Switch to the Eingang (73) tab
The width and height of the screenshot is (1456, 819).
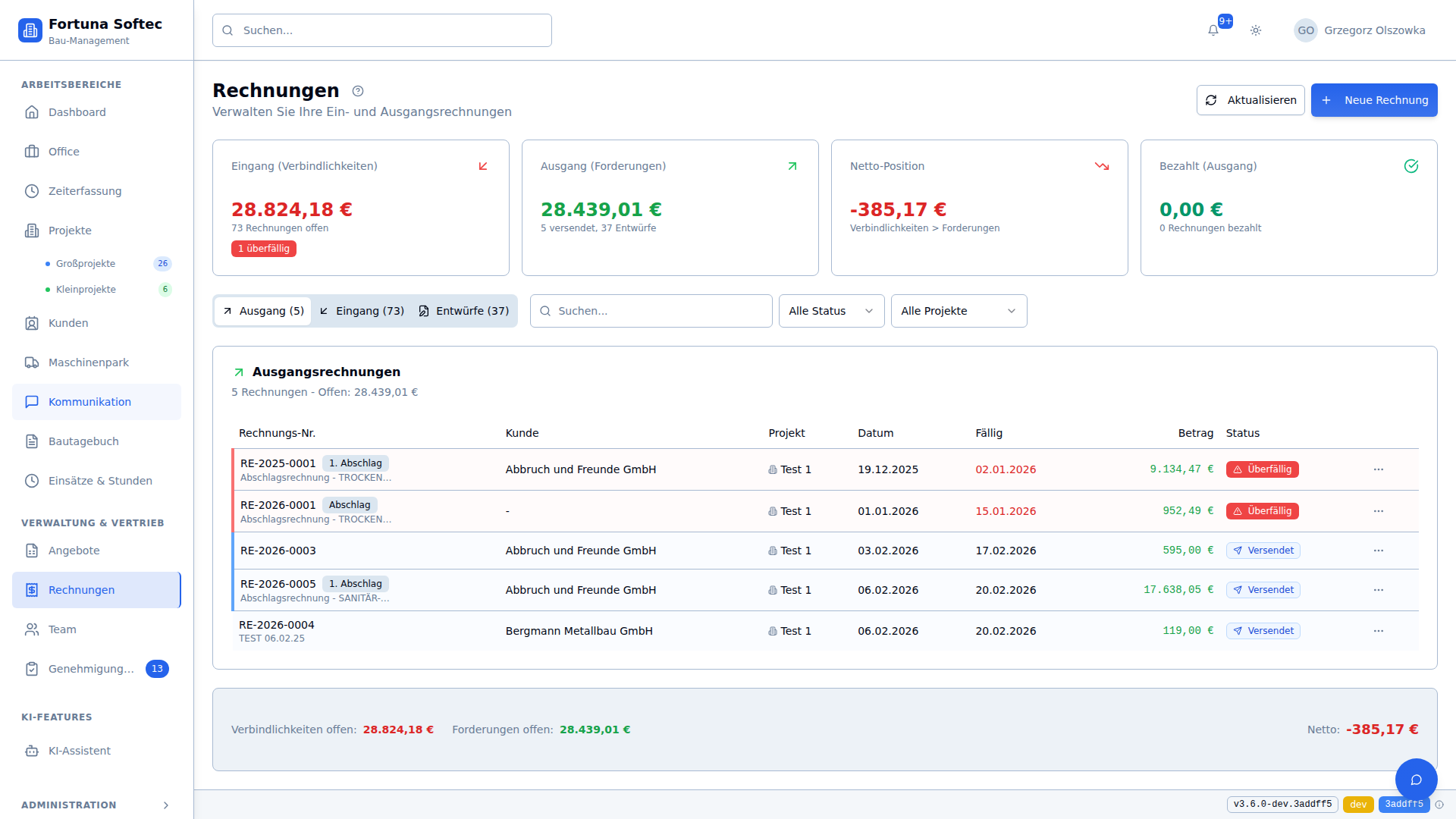point(362,311)
